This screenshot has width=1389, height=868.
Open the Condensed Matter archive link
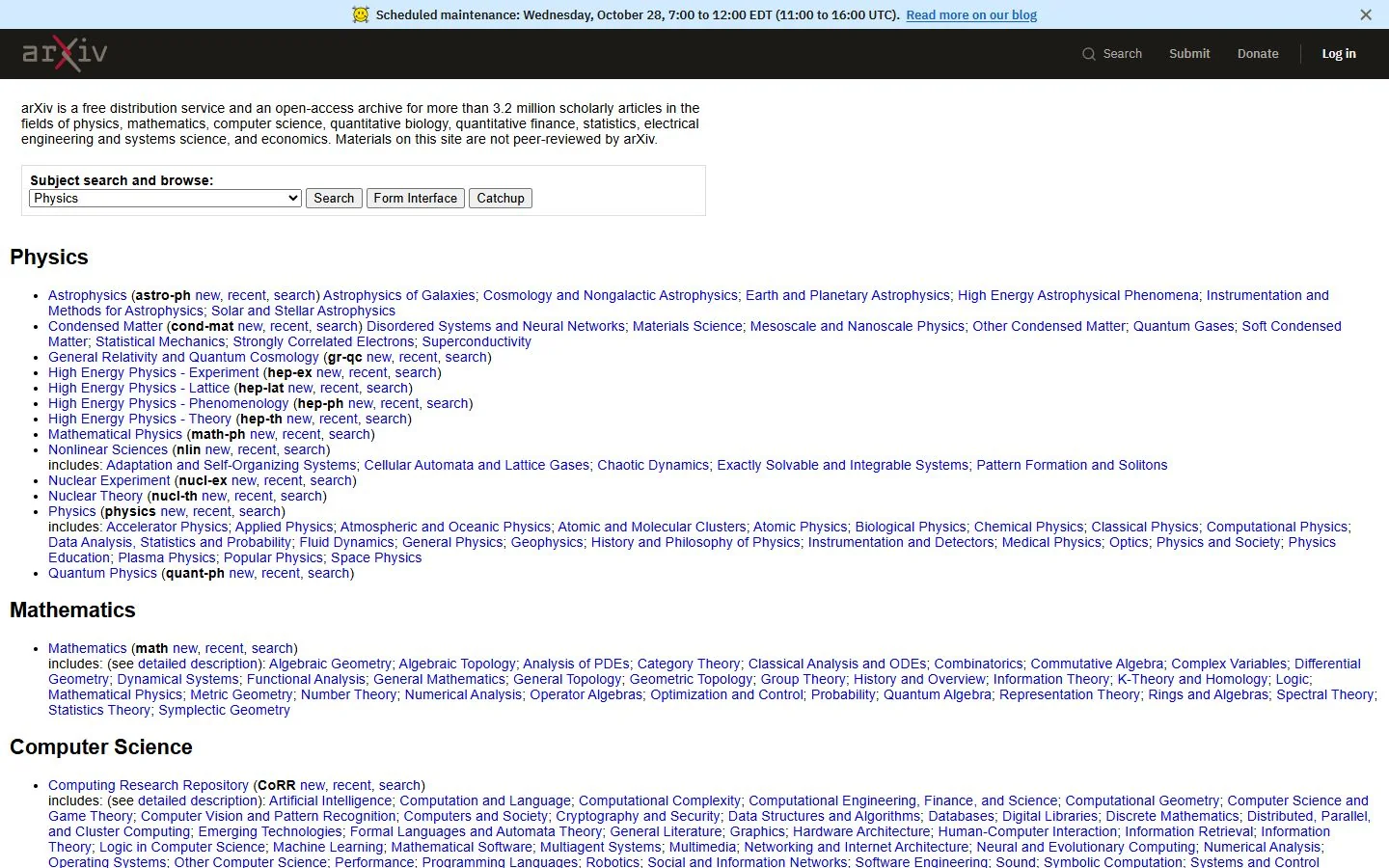click(x=105, y=326)
